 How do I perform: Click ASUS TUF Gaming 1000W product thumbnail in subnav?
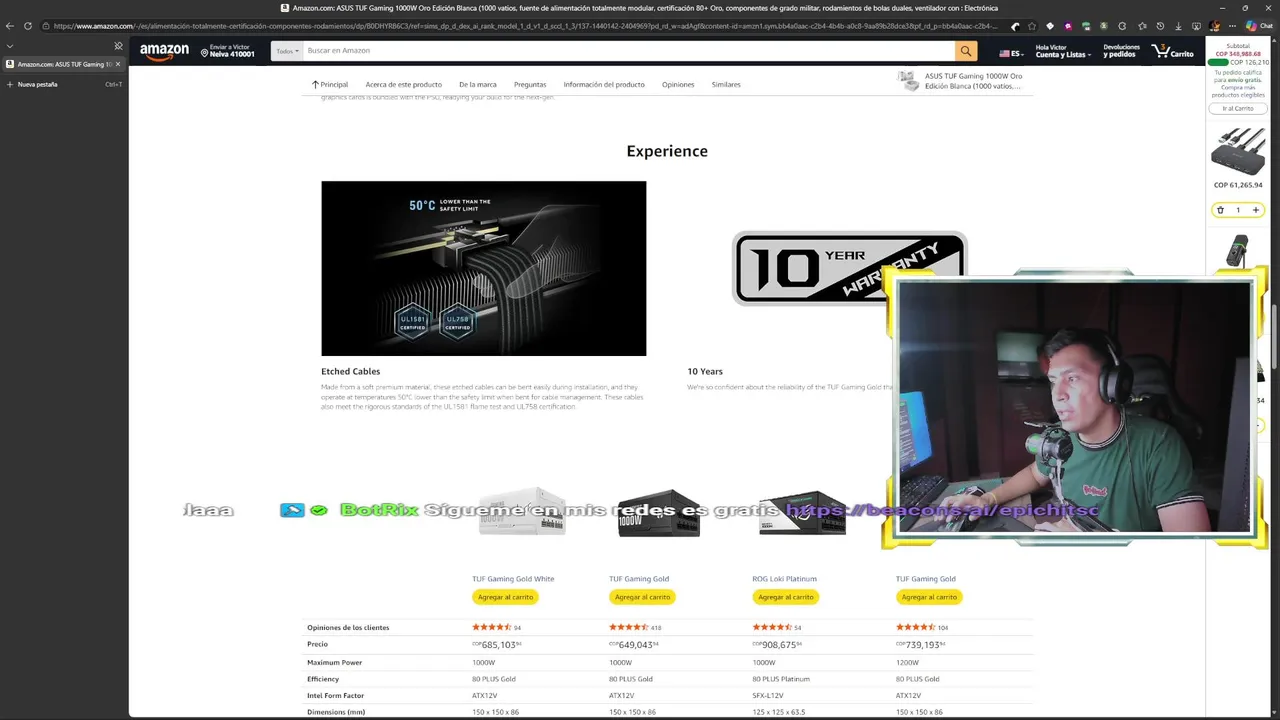point(907,81)
